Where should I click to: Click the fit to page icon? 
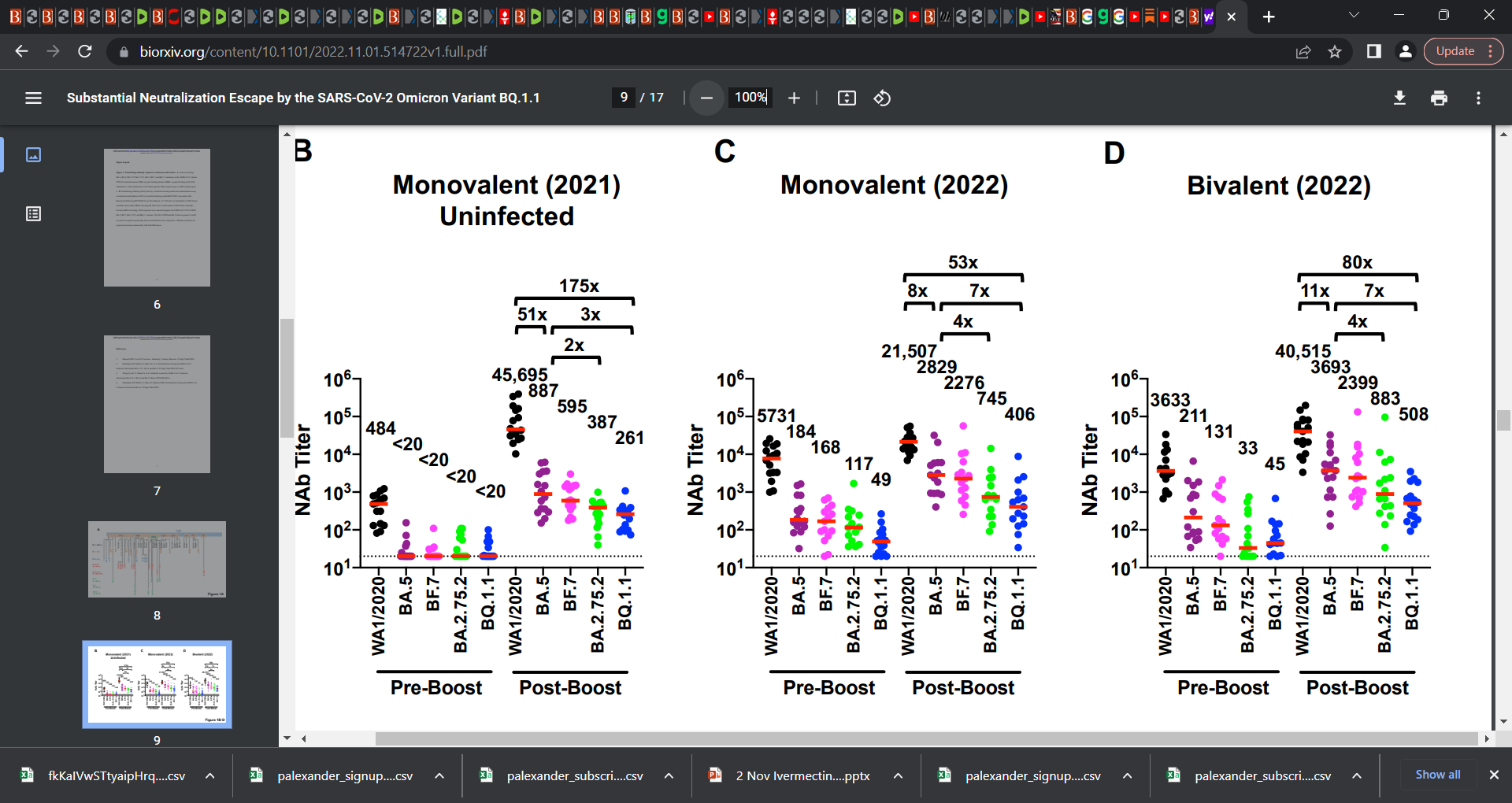(847, 98)
